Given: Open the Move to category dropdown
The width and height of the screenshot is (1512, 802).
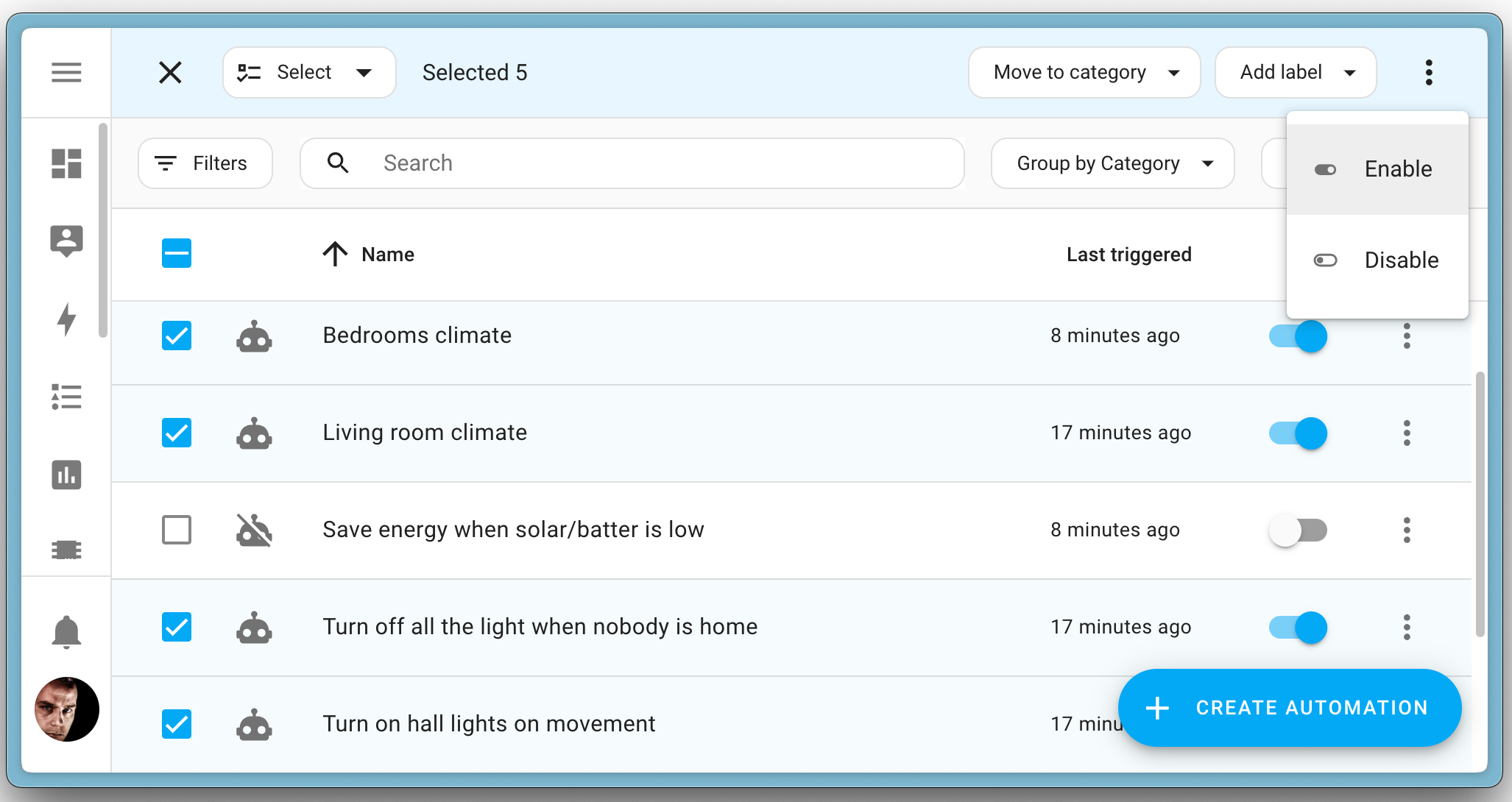Looking at the screenshot, I should coord(1084,72).
